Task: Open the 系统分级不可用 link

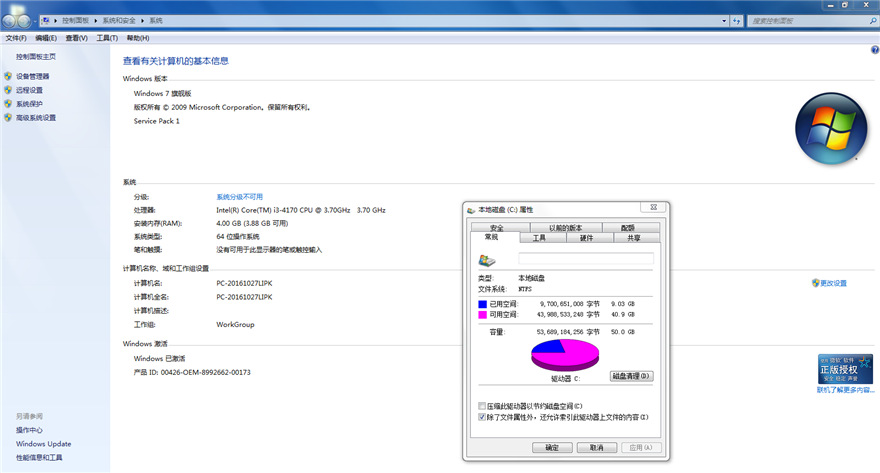Action: click(240, 197)
